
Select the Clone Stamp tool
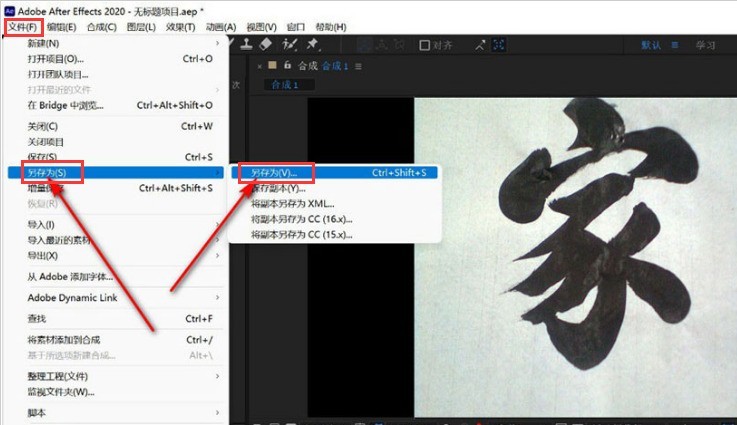click(x=246, y=45)
